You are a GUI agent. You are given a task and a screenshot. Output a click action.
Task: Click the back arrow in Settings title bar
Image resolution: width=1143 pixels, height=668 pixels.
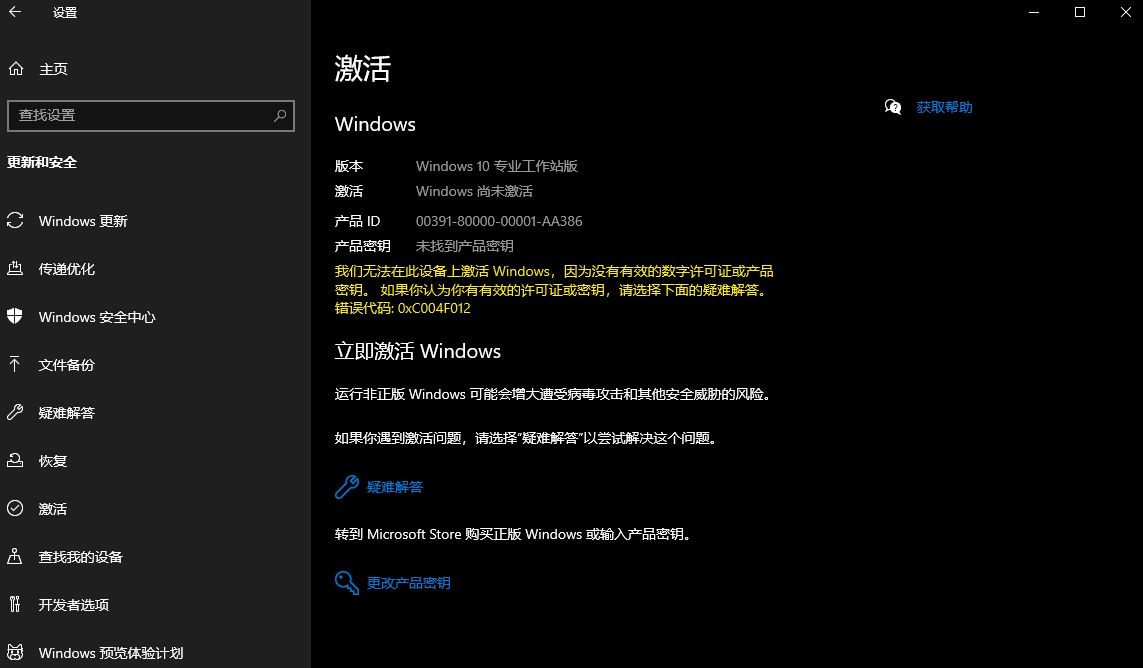(15, 12)
